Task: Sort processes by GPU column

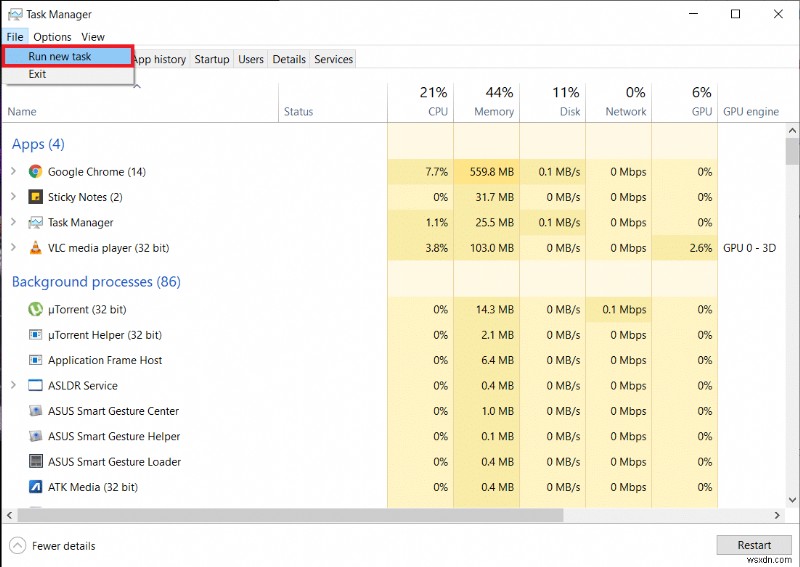Action: point(685,103)
